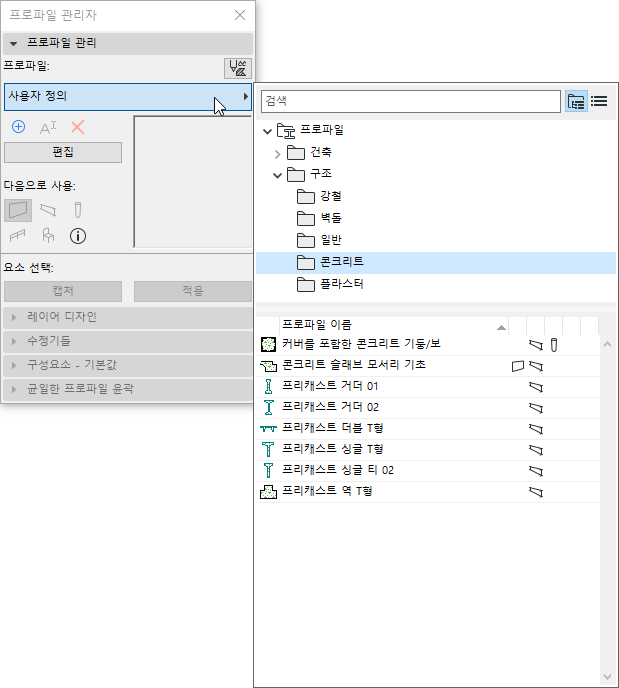The image size is (619, 688).
Task: Close the 프로파일 관리자 palette
Action: click(x=240, y=15)
